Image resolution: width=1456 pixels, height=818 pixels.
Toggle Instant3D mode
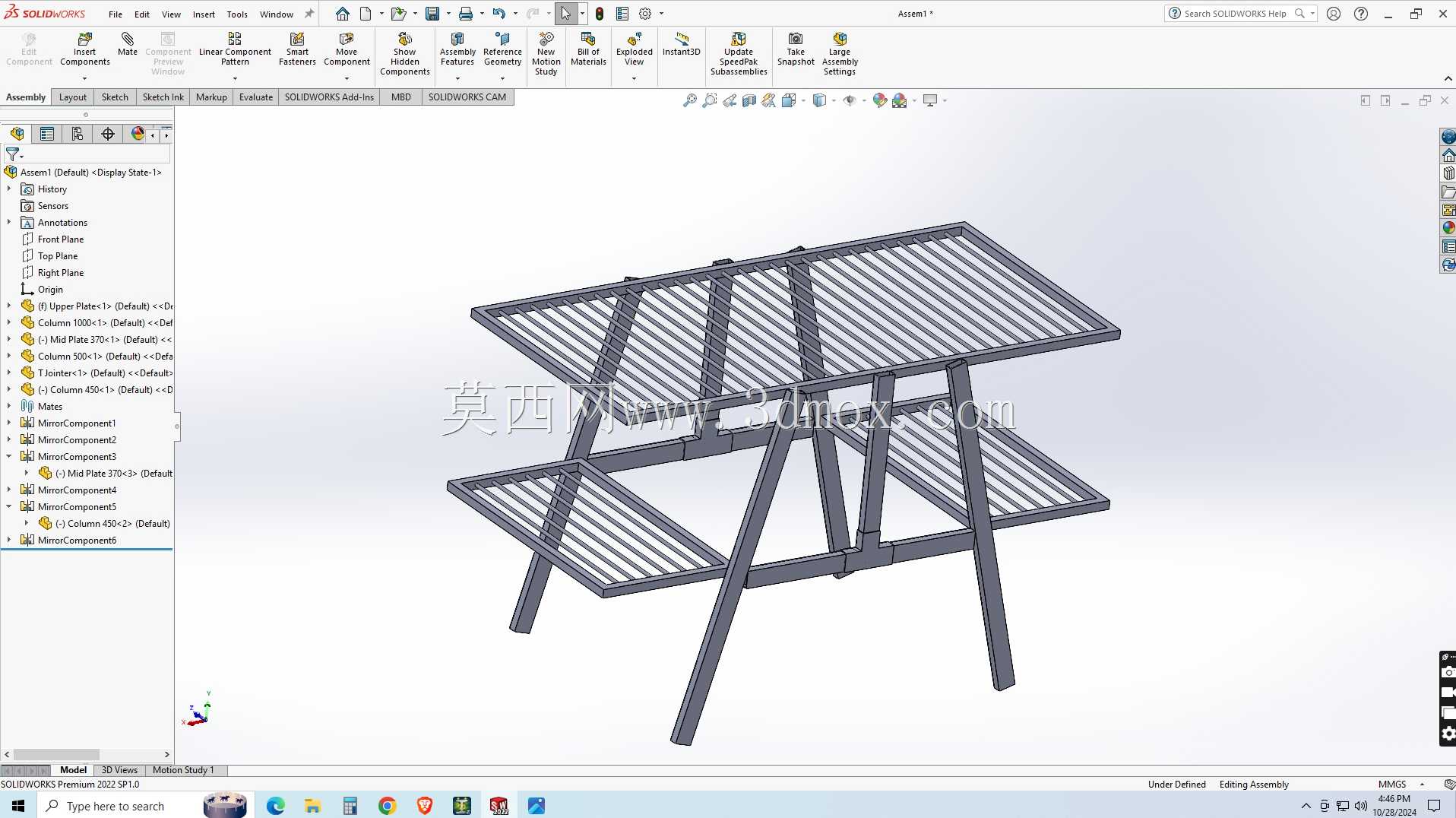point(681,44)
